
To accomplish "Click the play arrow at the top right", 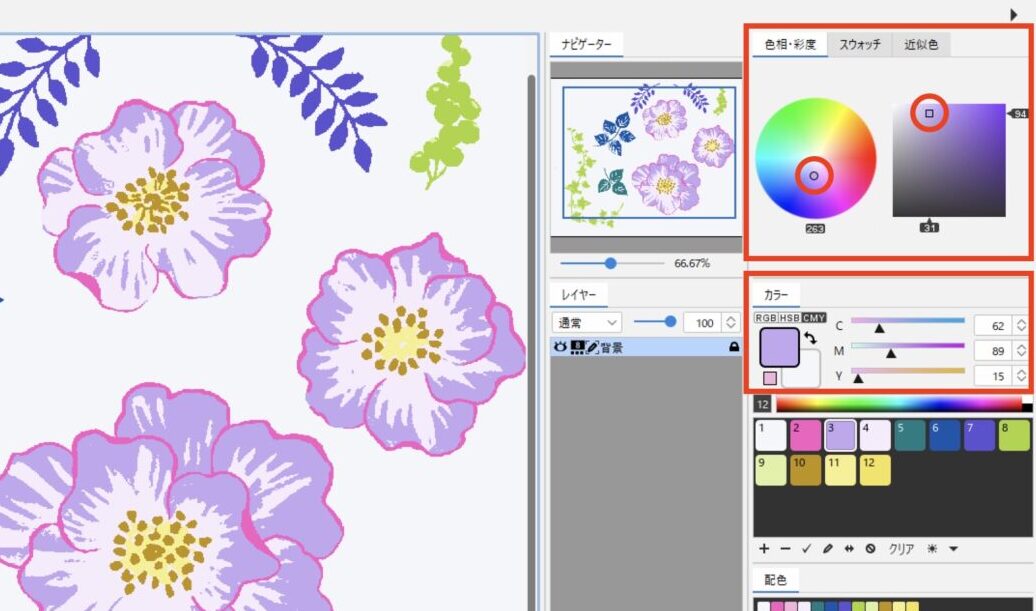I will tap(1014, 14).
